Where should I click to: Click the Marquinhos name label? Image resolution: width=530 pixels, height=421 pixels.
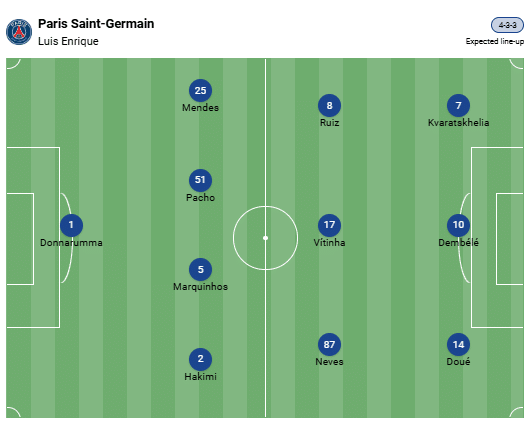click(200, 287)
